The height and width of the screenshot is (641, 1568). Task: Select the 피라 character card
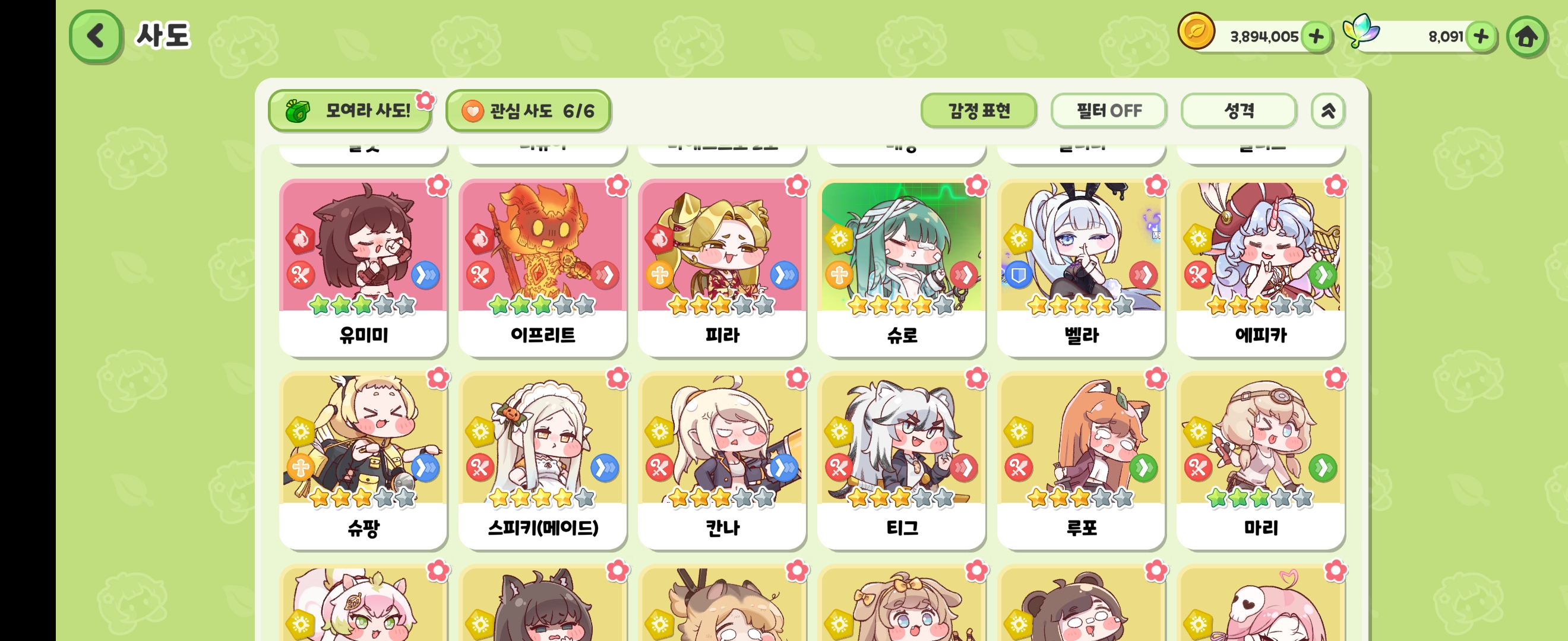point(722,268)
